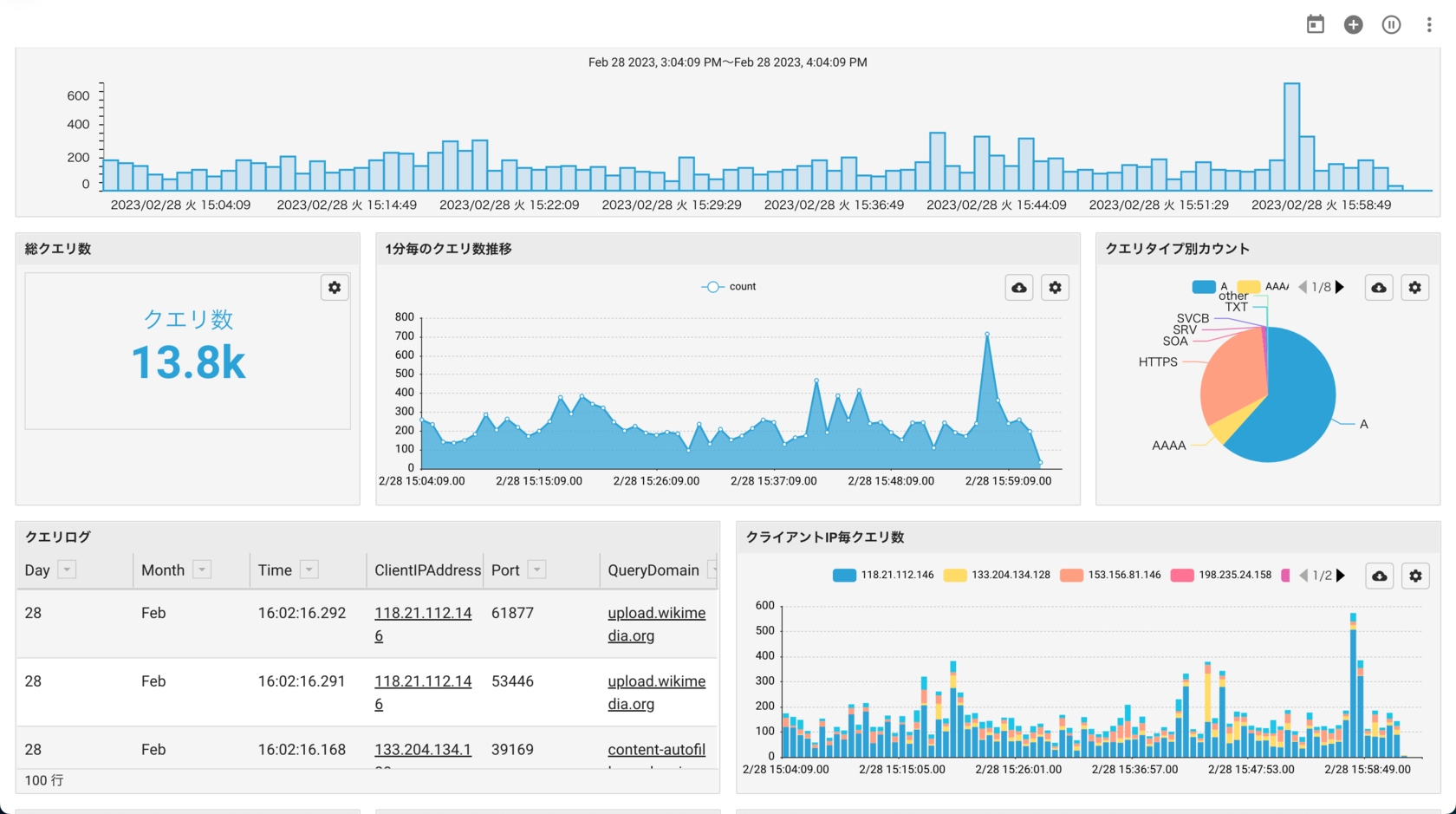Open settings gear for クエリ数 panel
Screen dimensions: 1456x814
[x=335, y=287]
